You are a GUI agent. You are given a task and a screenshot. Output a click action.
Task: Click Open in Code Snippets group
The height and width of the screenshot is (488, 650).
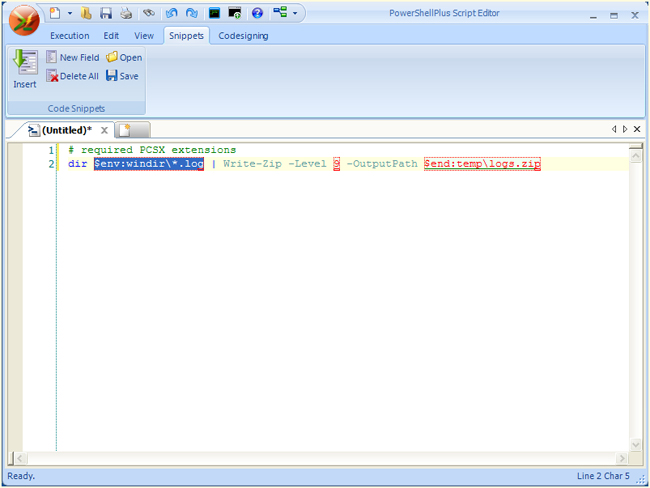tap(124, 57)
